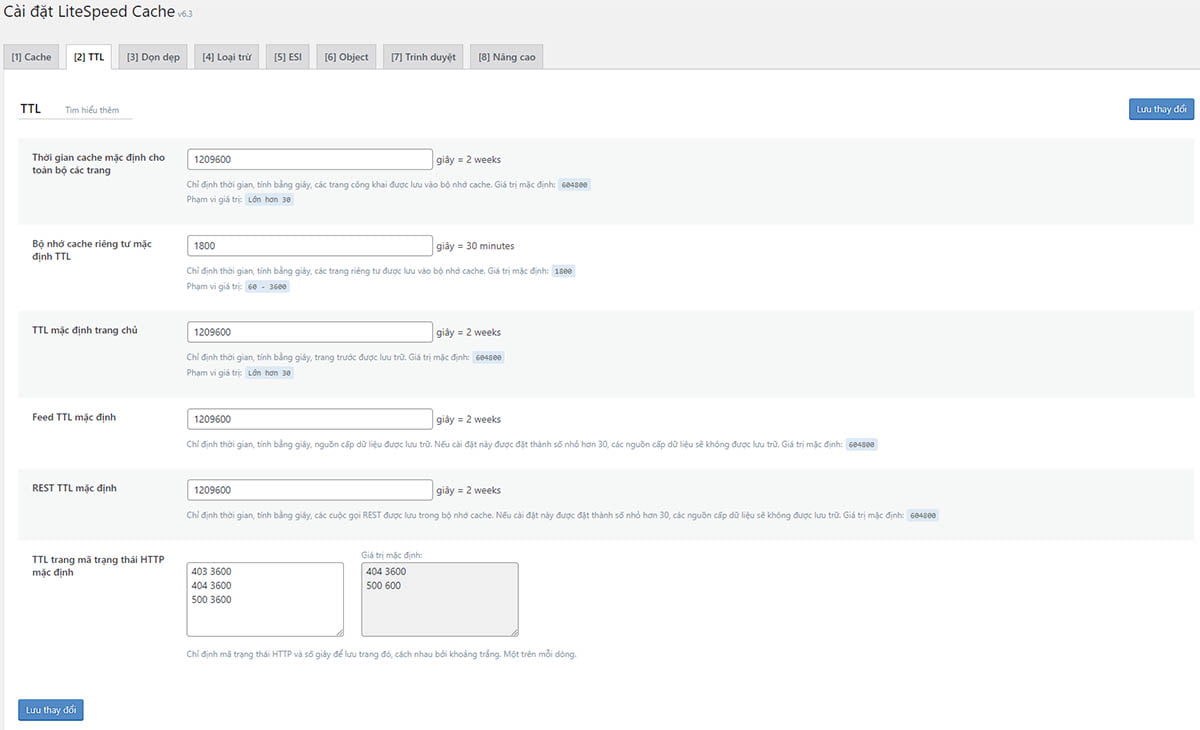Click the 604800 default value under front page TTL
Image resolution: width=1200 pixels, height=730 pixels.
(x=488, y=358)
